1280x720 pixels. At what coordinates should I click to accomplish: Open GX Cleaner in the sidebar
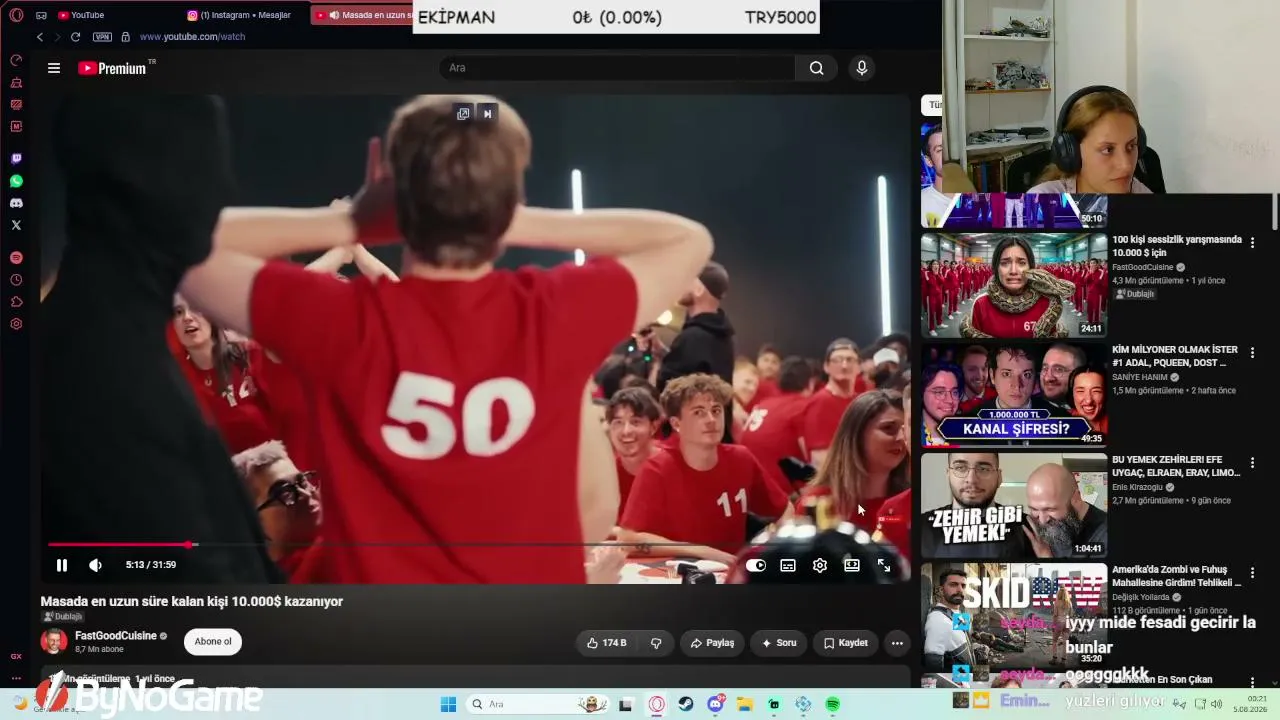click(16, 82)
